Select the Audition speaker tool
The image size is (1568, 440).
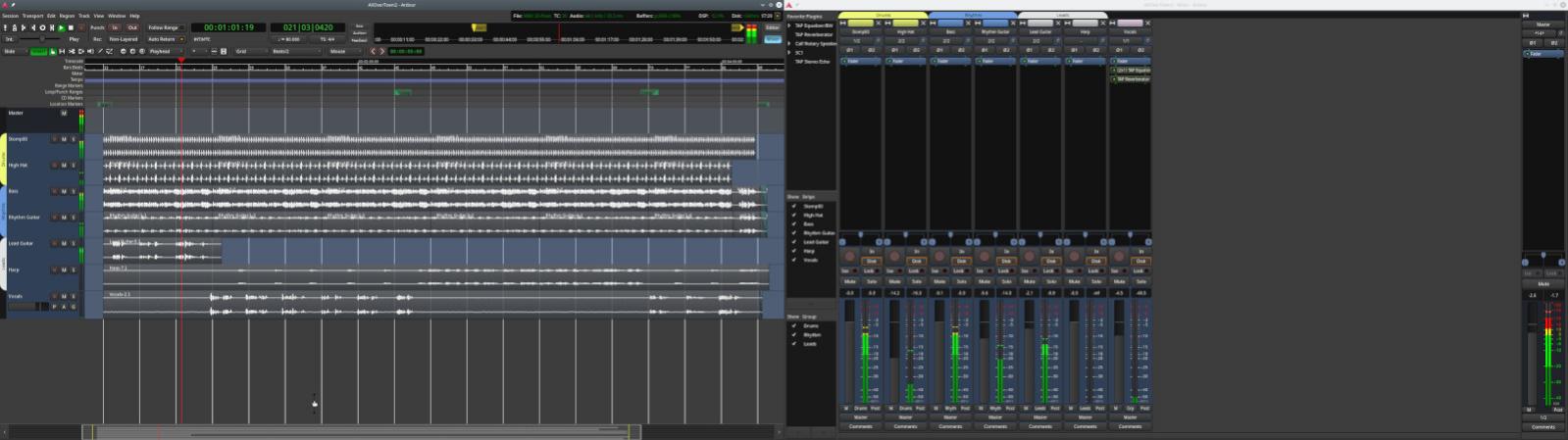tap(90, 51)
